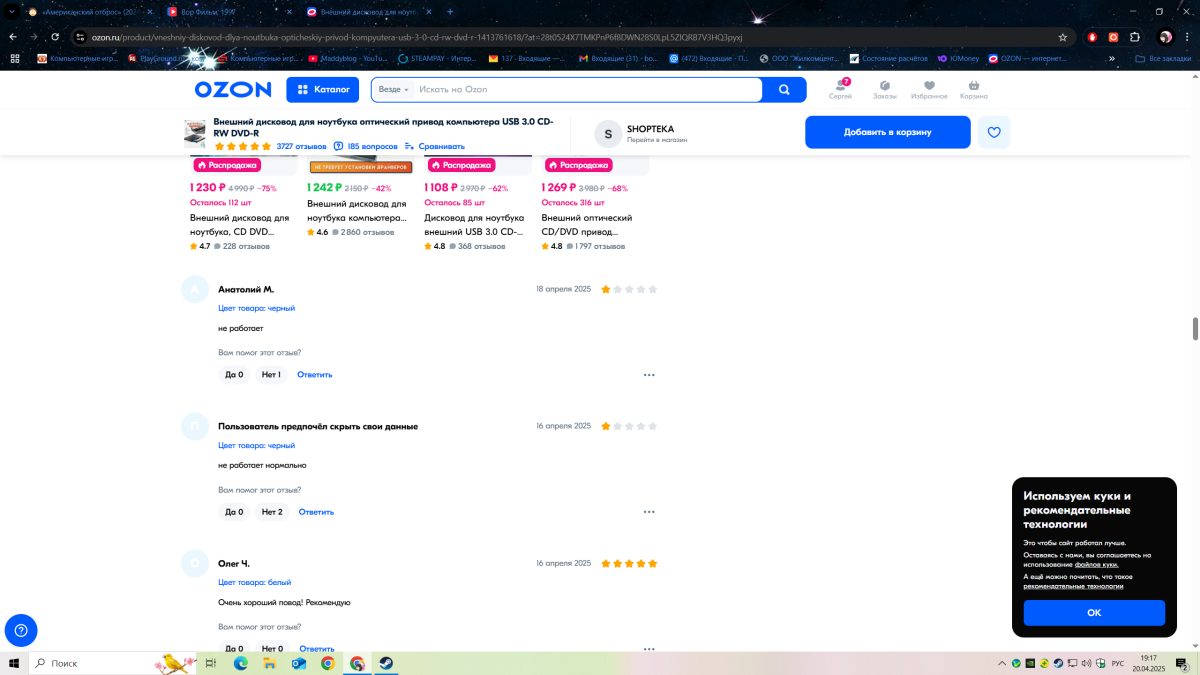Accept cookies with the OK button
Image resolution: width=1200 pixels, height=675 pixels.
pyautogui.click(x=1094, y=612)
